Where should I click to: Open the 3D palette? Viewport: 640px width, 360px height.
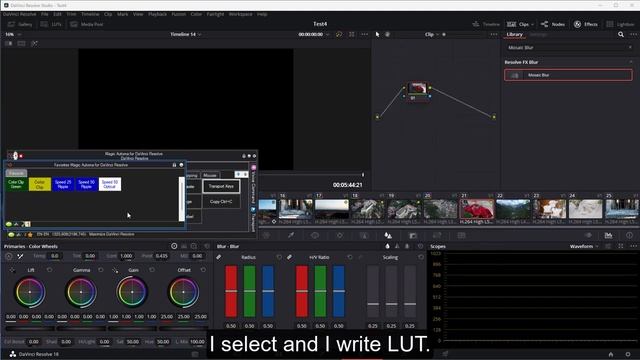pos(462,236)
